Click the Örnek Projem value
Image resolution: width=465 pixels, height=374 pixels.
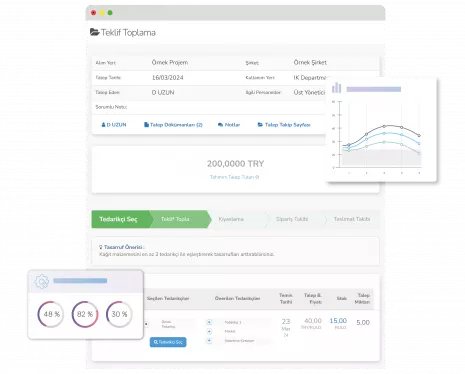pos(170,62)
